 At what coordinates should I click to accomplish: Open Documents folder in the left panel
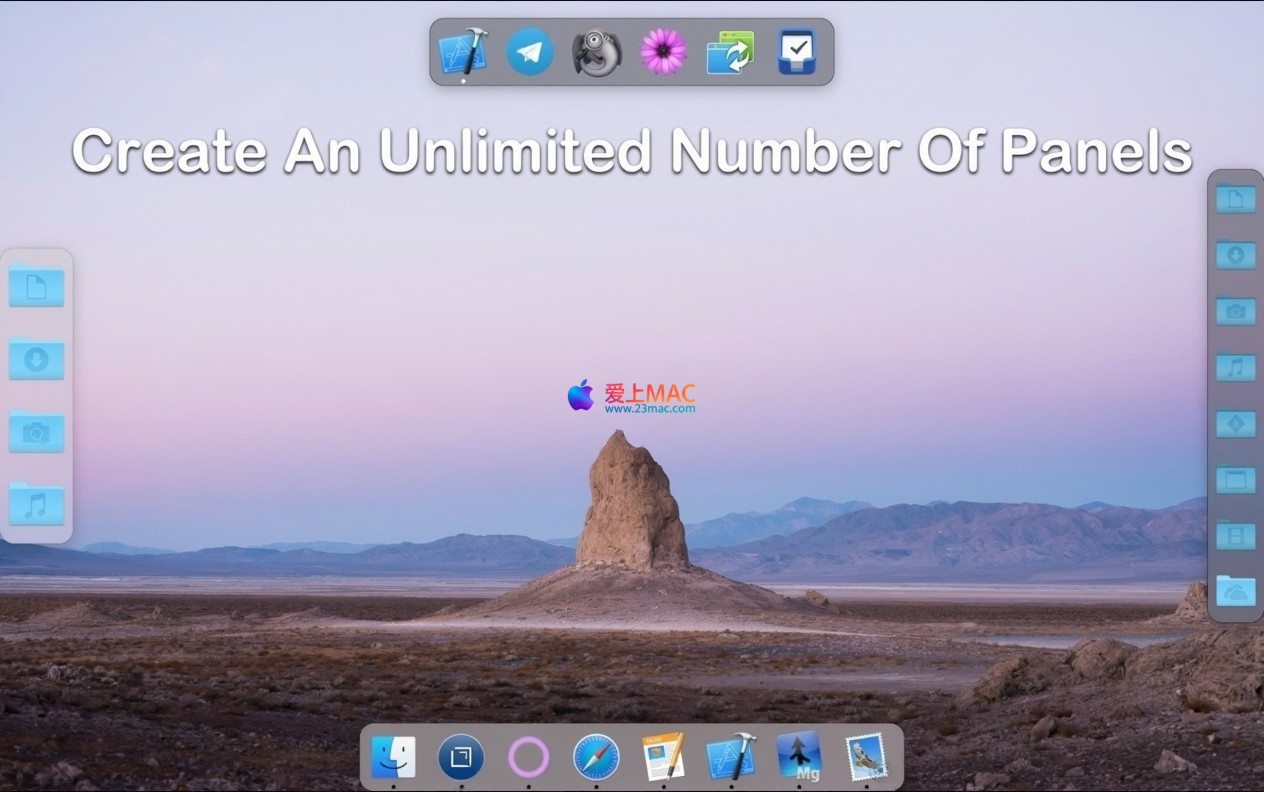pyautogui.click(x=37, y=286)
